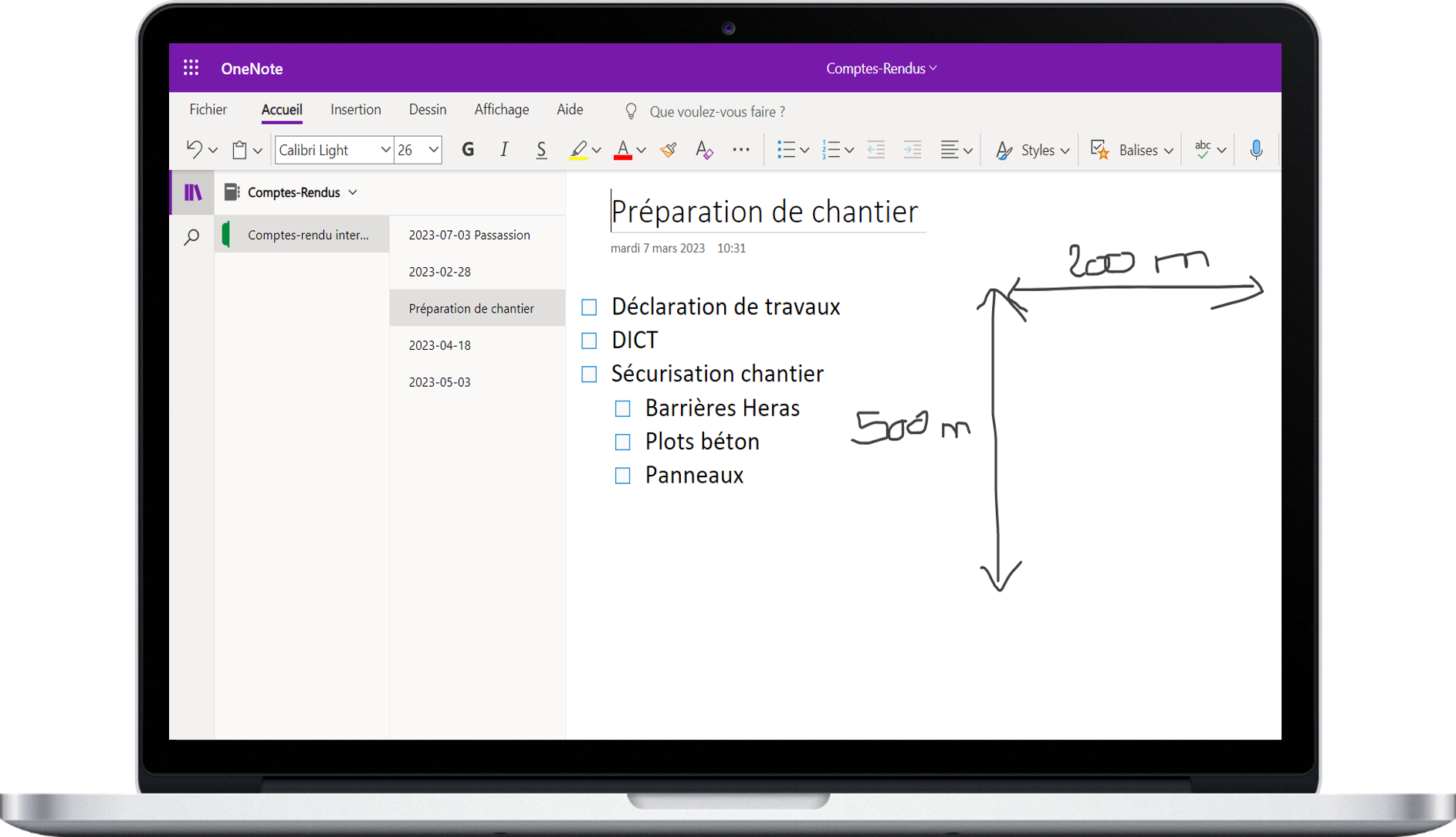Switch to the Dessin tab
The image size is (1456, 837).
pos(428,110)
